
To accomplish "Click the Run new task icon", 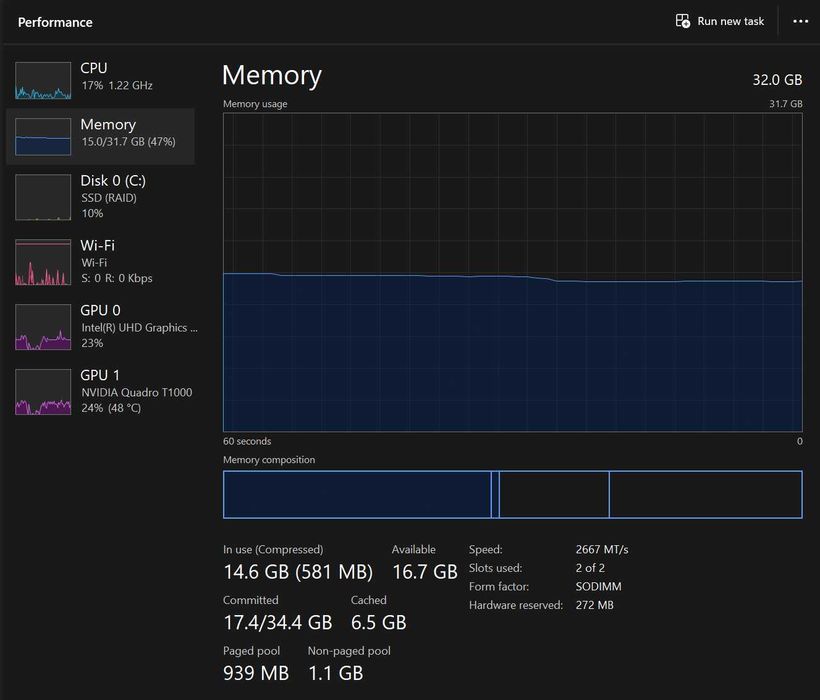I will point(682,21).
